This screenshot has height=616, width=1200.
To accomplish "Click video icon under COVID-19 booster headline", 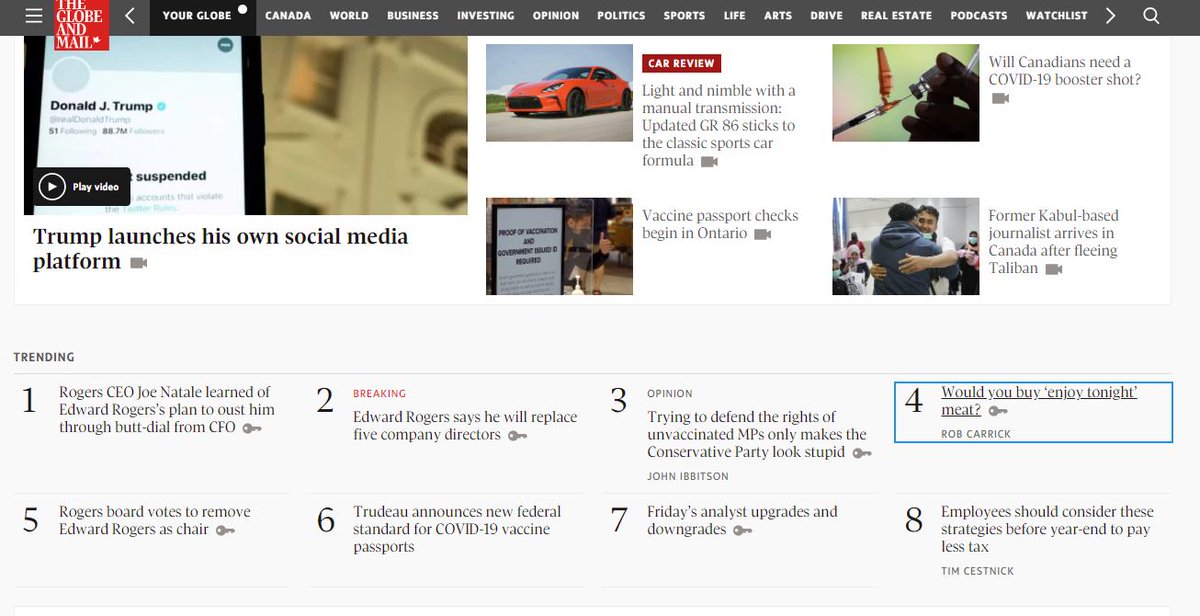I will pyautogui.click(x=1000, y=98).
